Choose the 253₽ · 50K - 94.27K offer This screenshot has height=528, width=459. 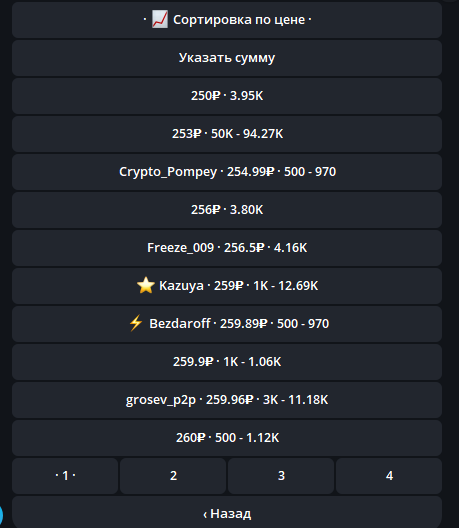[x=227, y=134]
